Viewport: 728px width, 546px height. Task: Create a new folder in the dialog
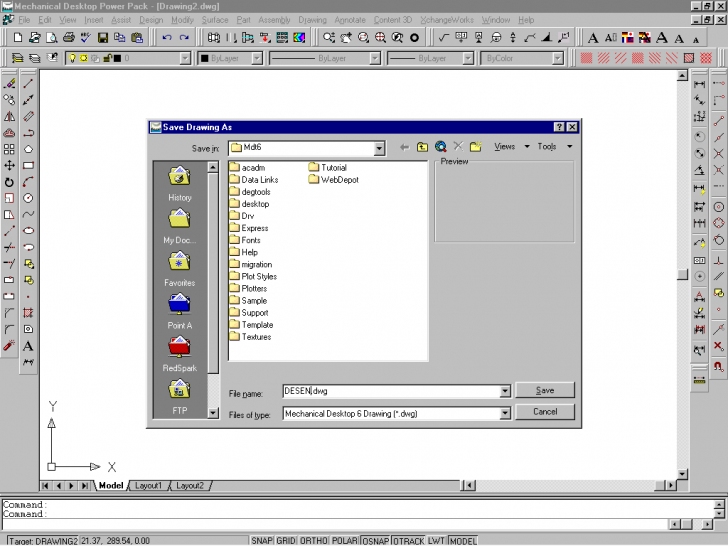tap(475, 147)
